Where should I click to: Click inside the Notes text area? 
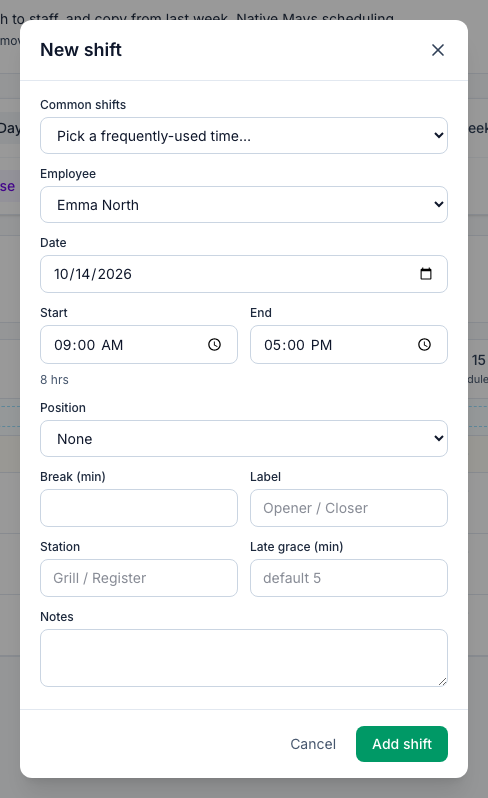pos(244,658)
